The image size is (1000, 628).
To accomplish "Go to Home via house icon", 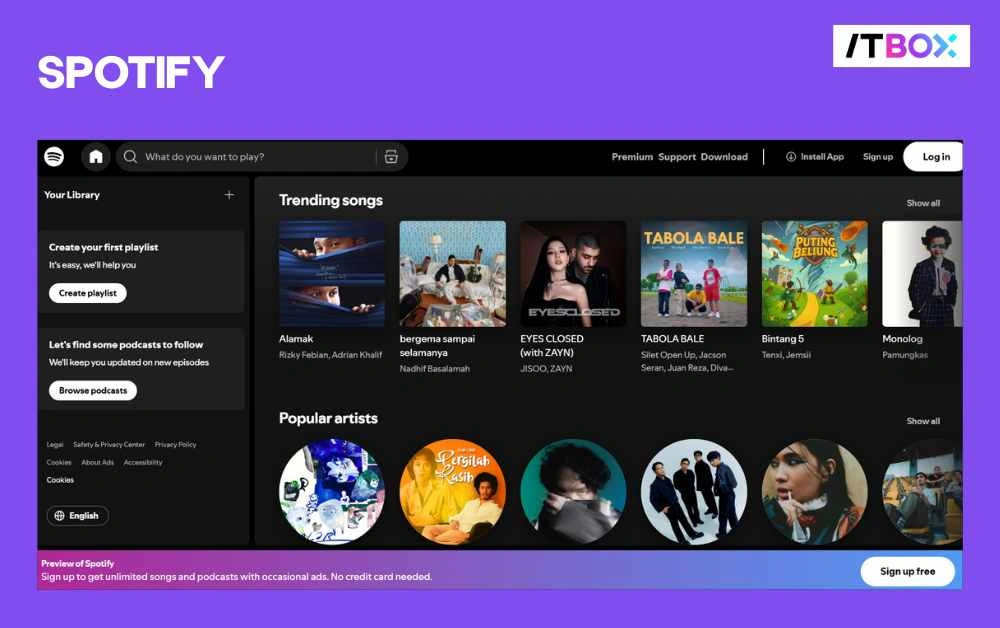I will [96, 157].
